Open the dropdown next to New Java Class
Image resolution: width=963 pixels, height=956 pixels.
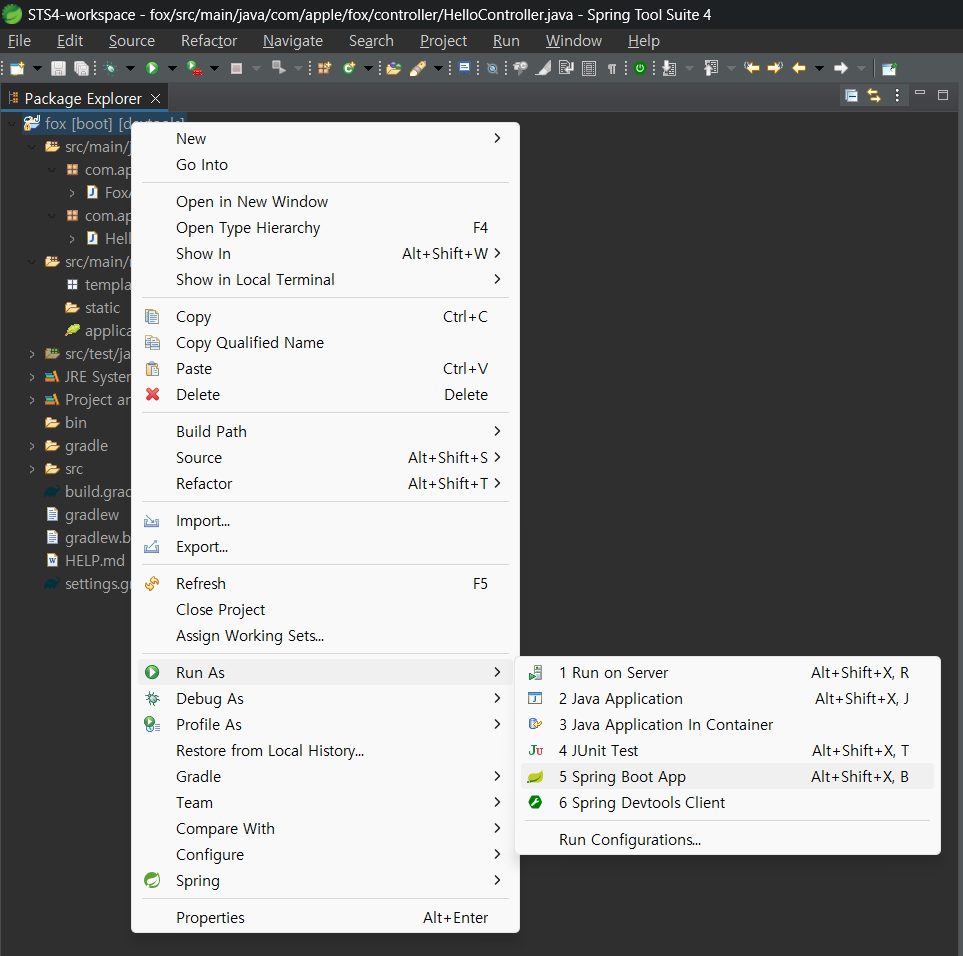click(x=368, y=68)
